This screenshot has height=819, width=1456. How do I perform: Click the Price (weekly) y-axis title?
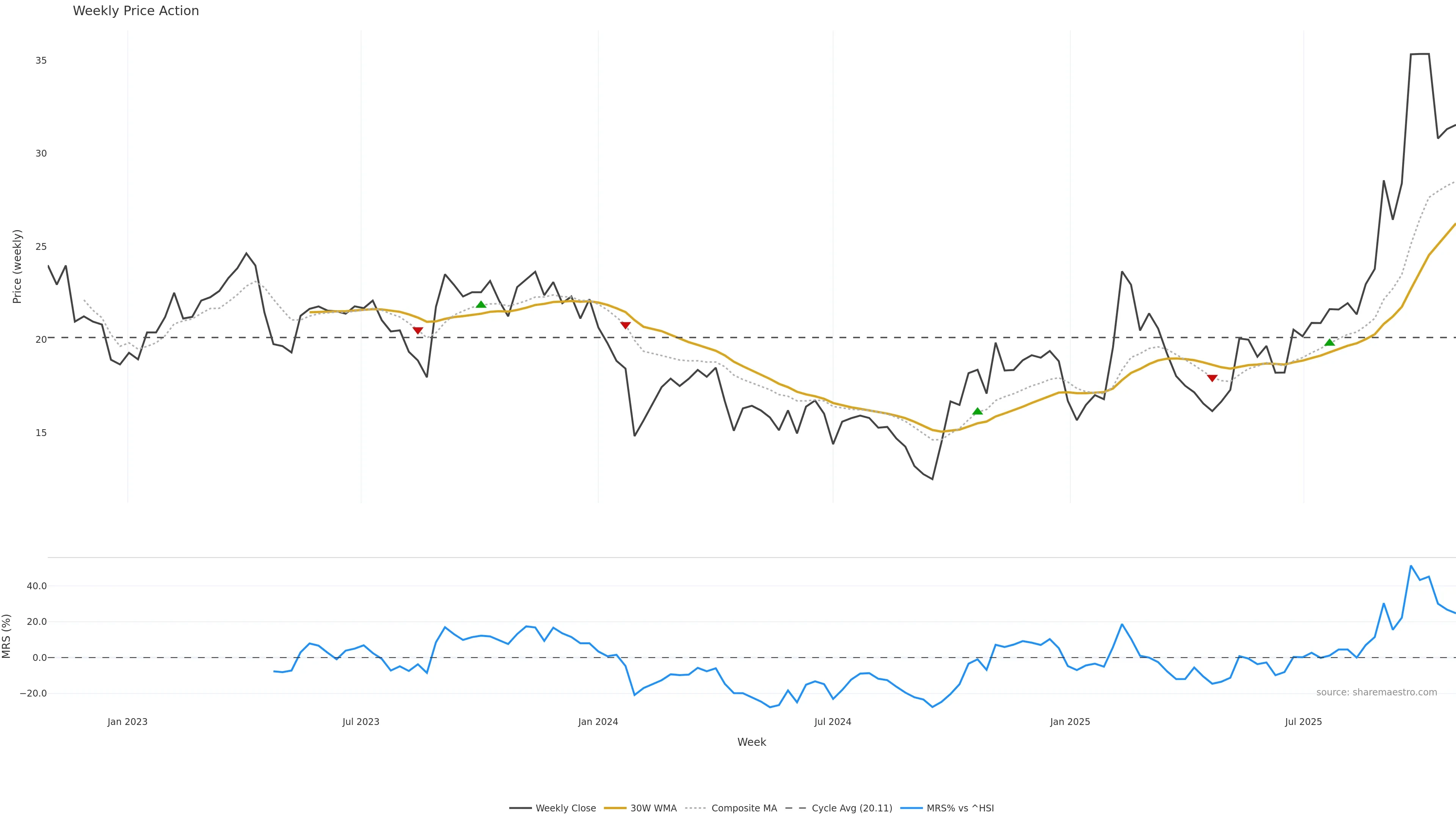17,266
